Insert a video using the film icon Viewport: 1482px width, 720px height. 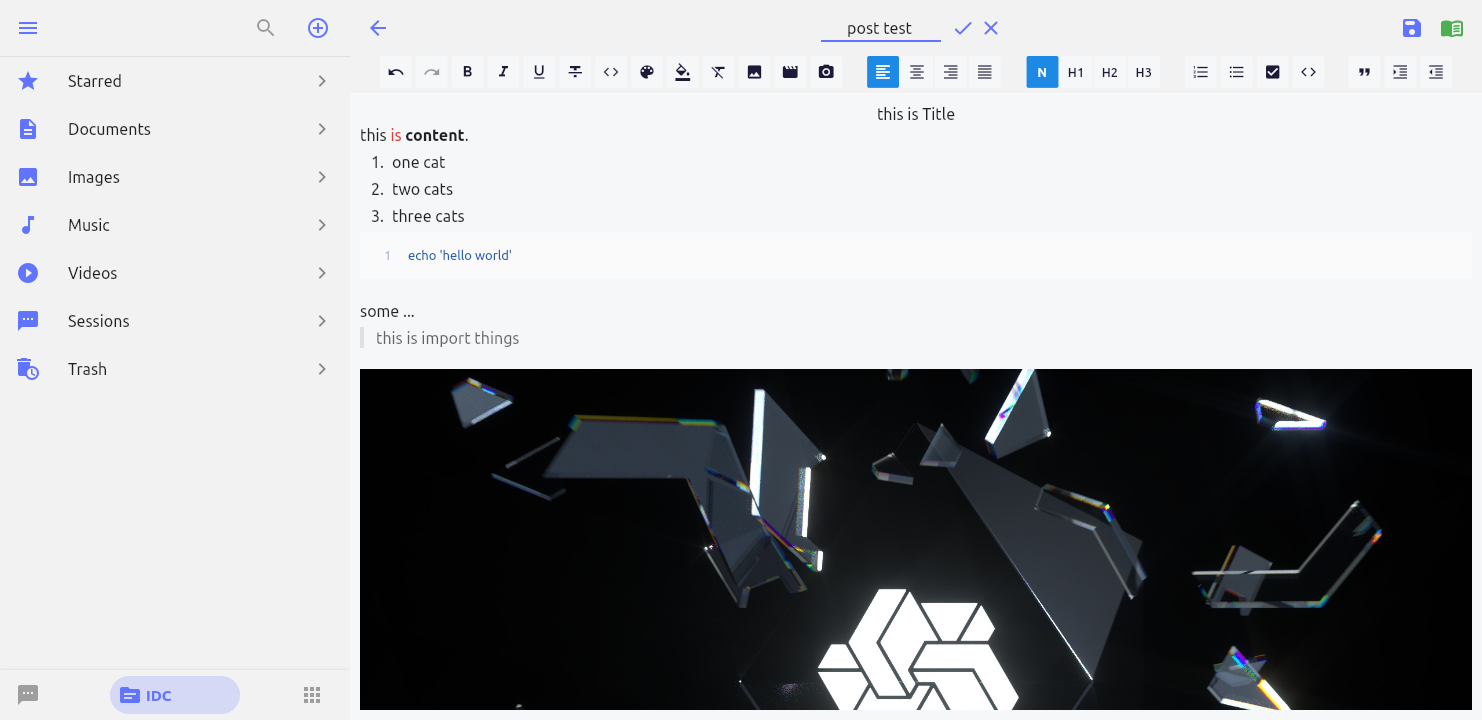(x=790, y=71)
